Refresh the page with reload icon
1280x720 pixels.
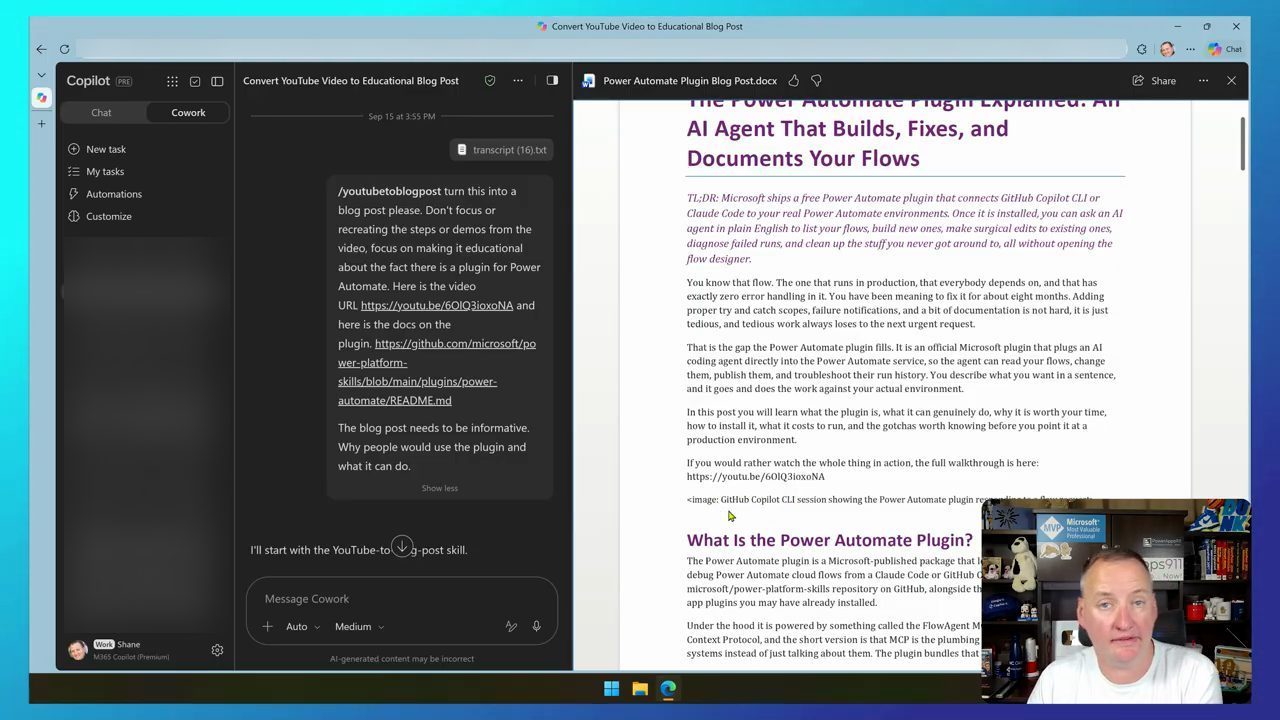[64, 49]
